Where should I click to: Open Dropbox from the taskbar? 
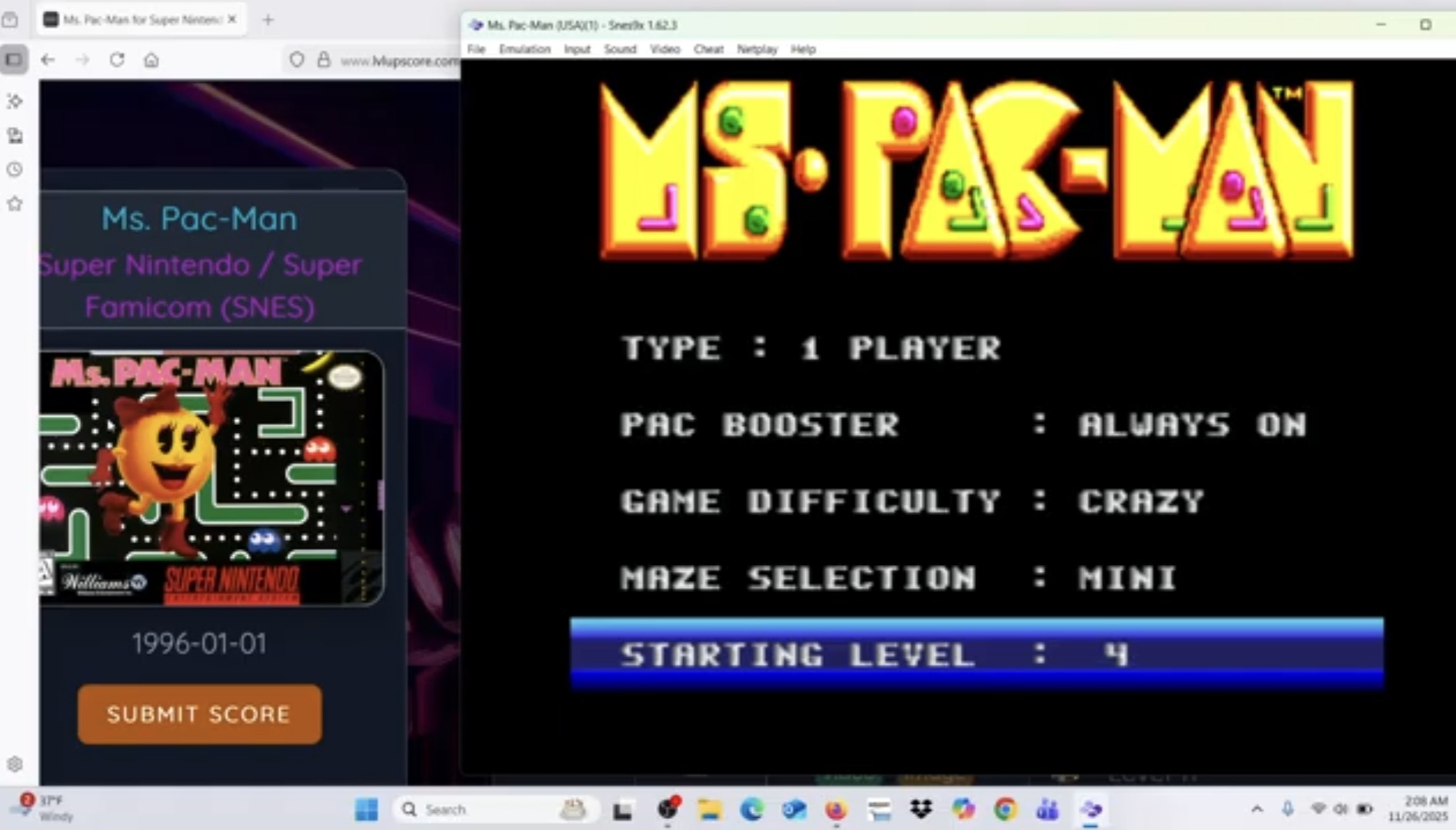click(920, 809)
